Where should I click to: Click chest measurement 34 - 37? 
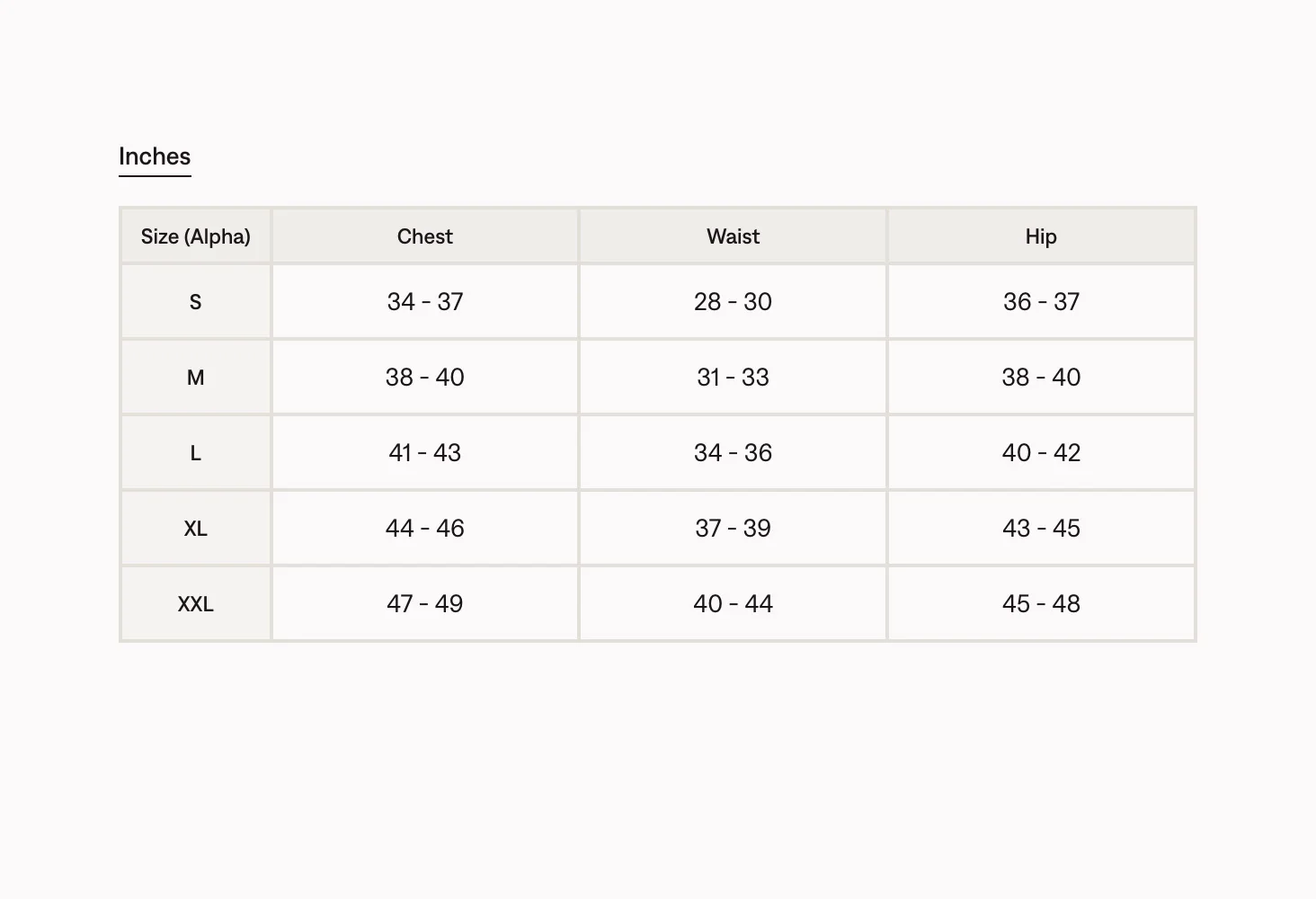(x=425, y=301)
